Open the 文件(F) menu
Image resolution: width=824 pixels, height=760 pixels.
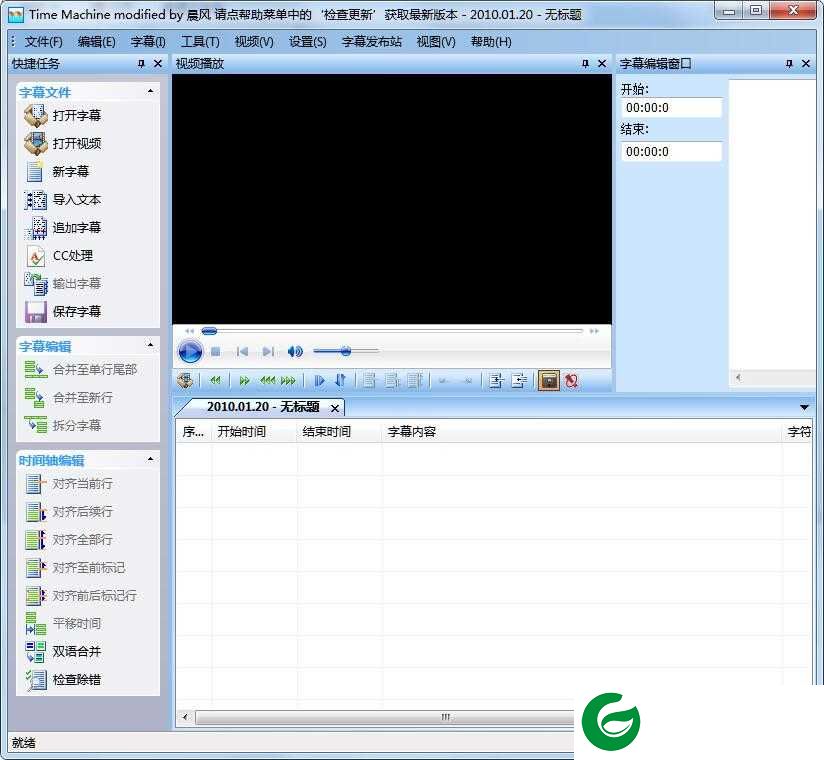(x=43, y=42)
